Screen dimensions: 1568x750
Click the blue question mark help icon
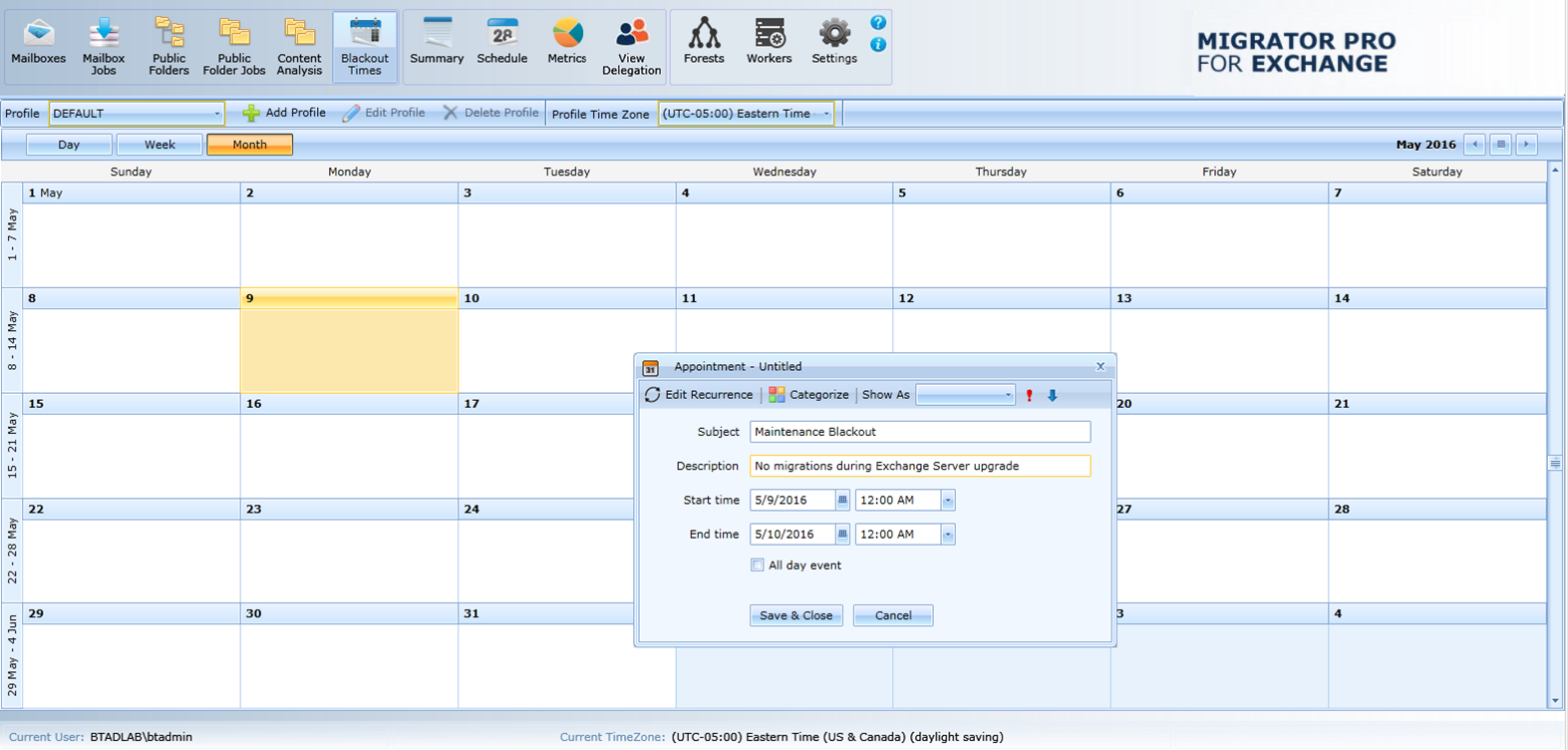(878, 22)
